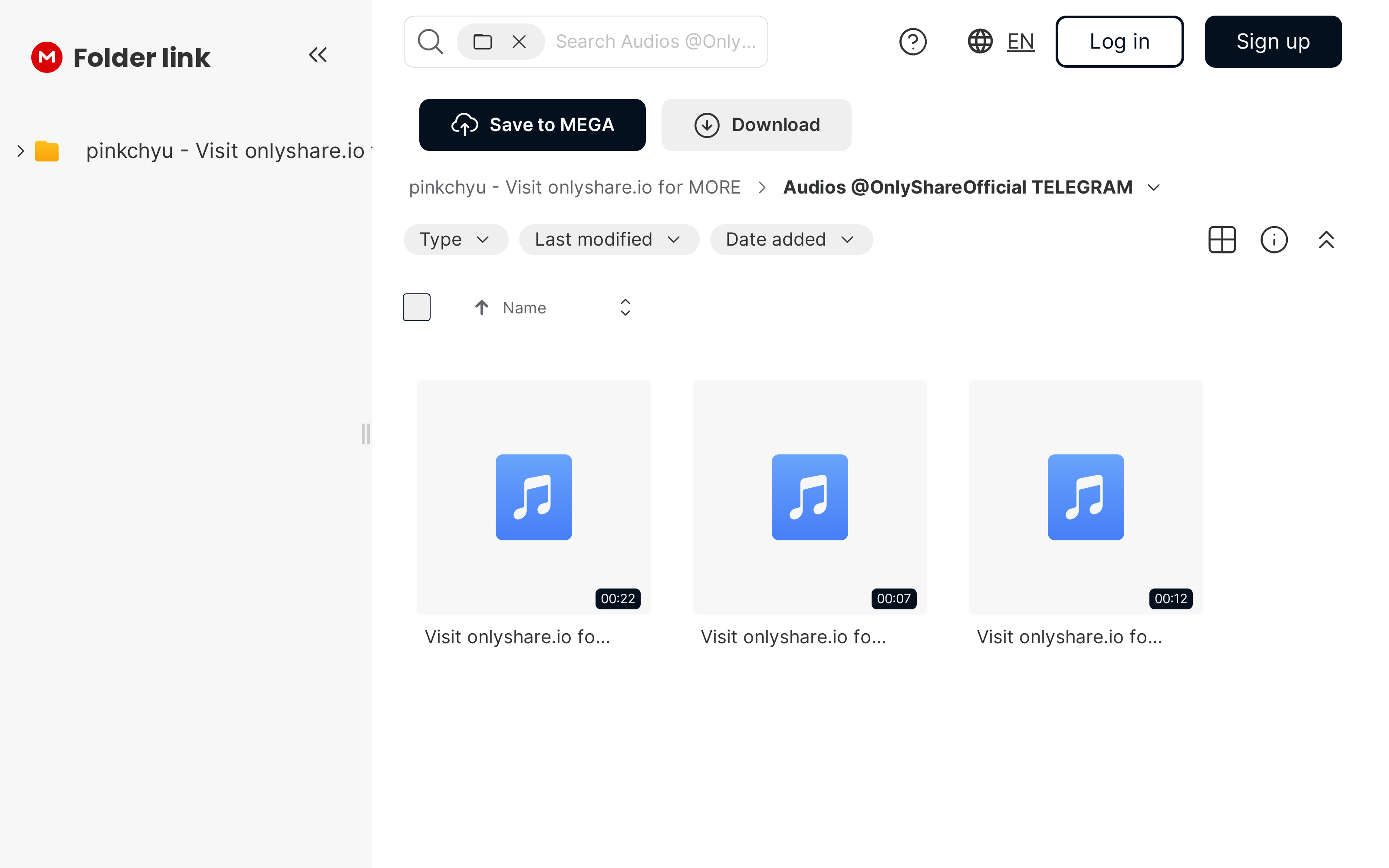
Task: Open the 00:07 audio file thumbnail
Action: point(810,497)
